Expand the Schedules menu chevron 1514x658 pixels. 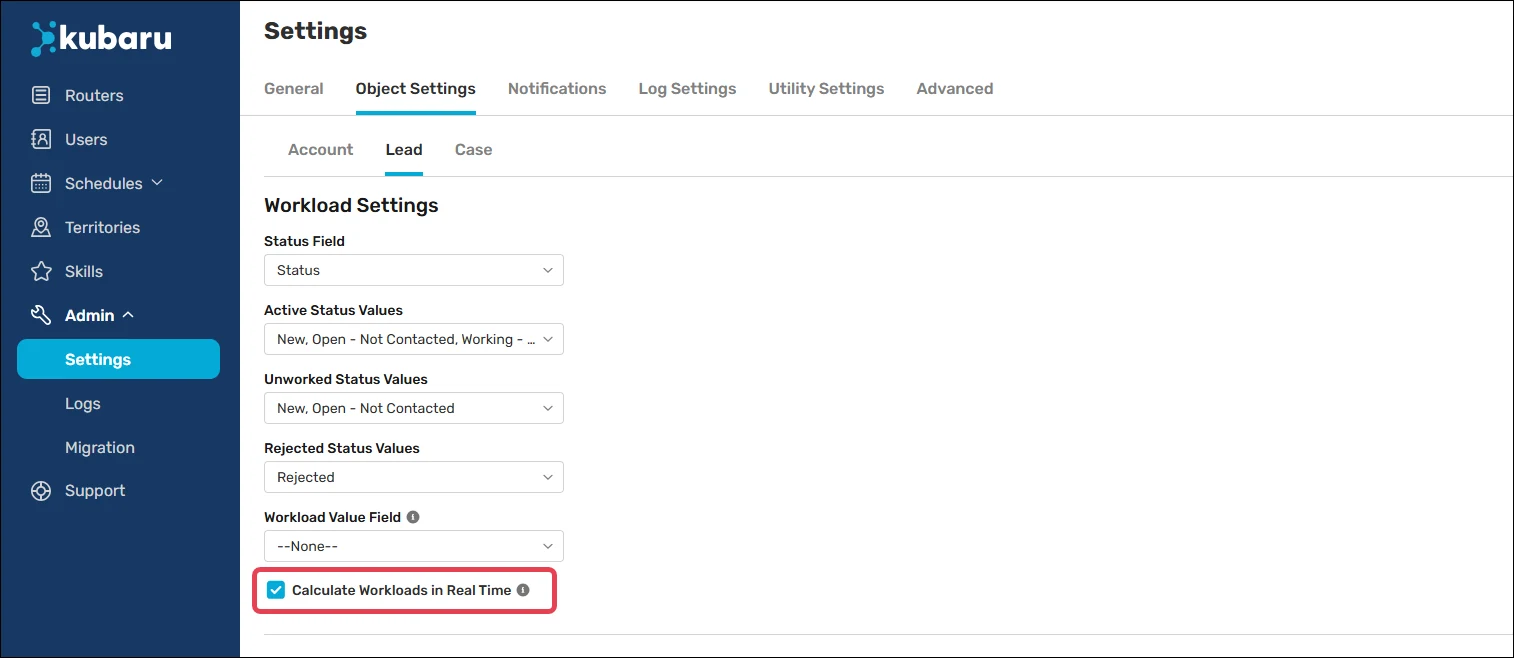(x=157, y=183)
